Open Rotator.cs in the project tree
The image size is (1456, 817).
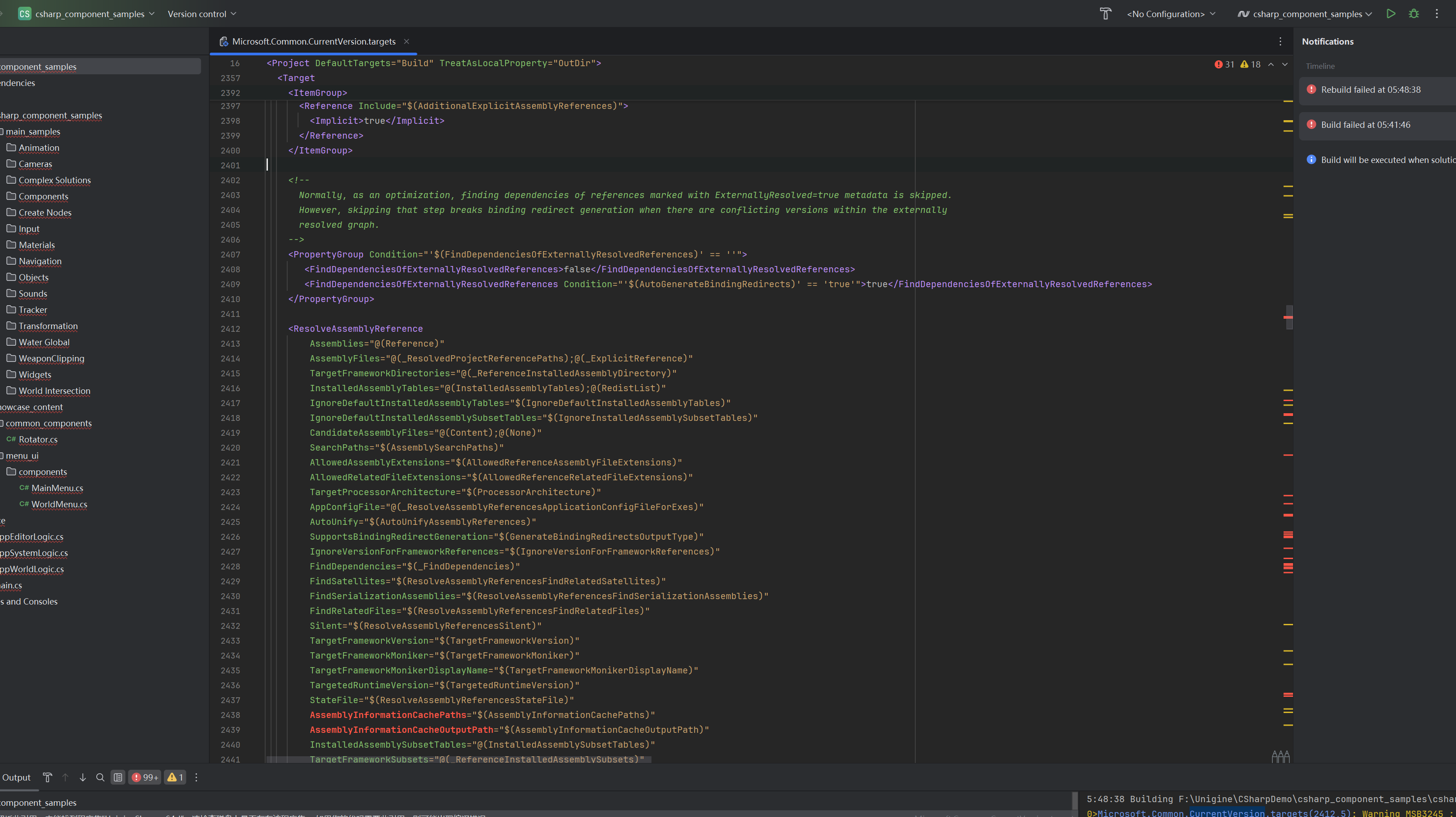38,440
